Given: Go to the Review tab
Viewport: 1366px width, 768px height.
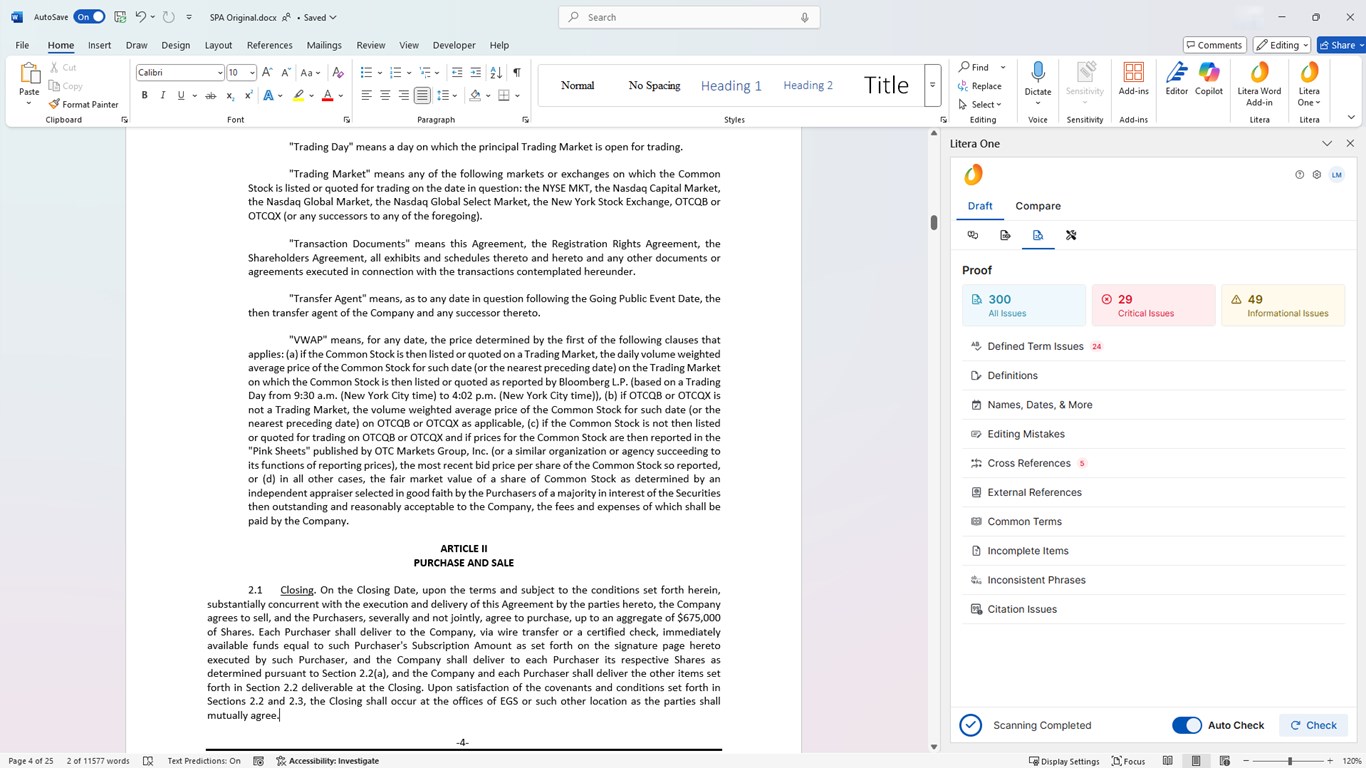Looking at the screenshot, I should [x=370, y=45].
